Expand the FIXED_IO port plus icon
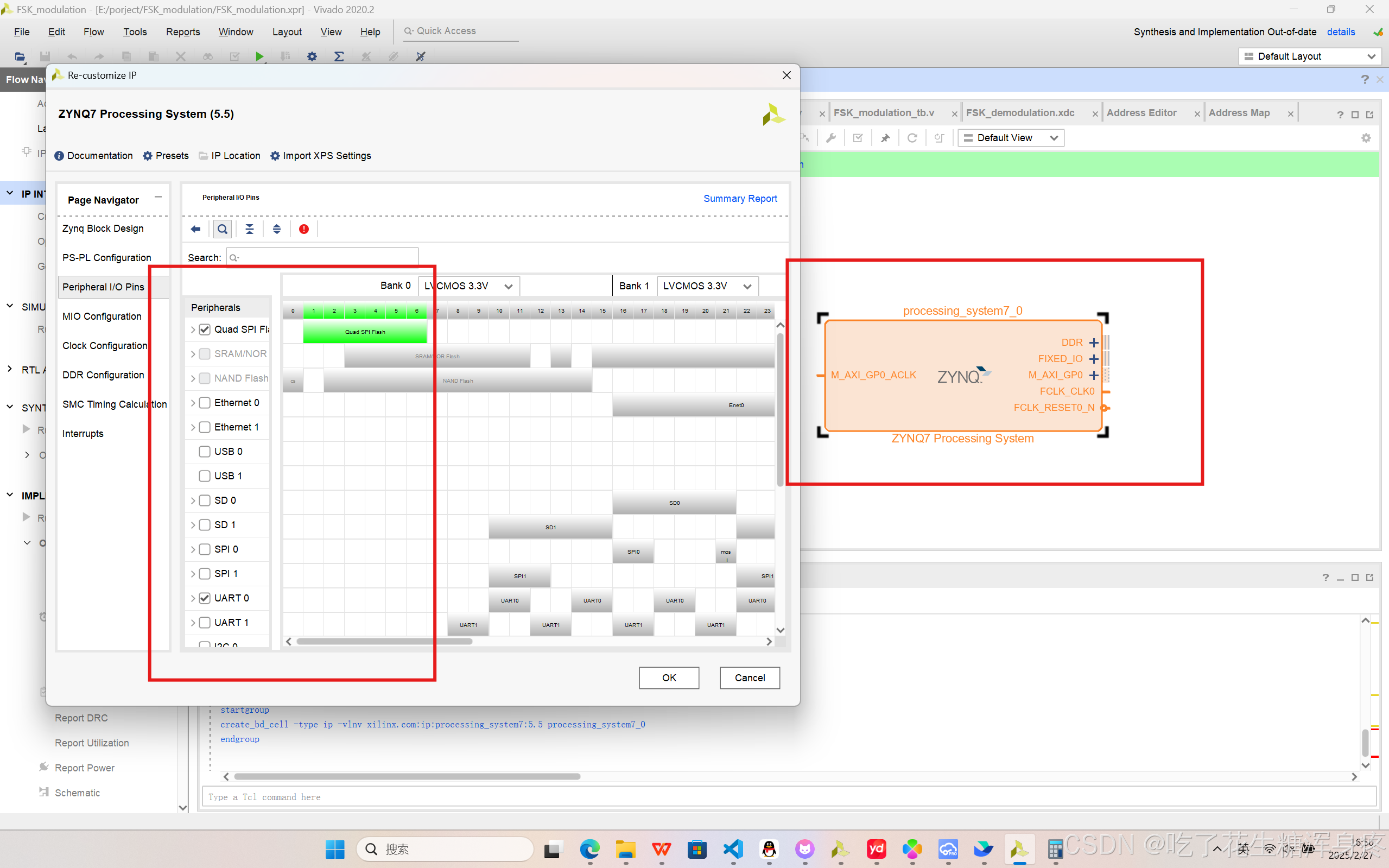1389x868 pixels. point(1094,359)
